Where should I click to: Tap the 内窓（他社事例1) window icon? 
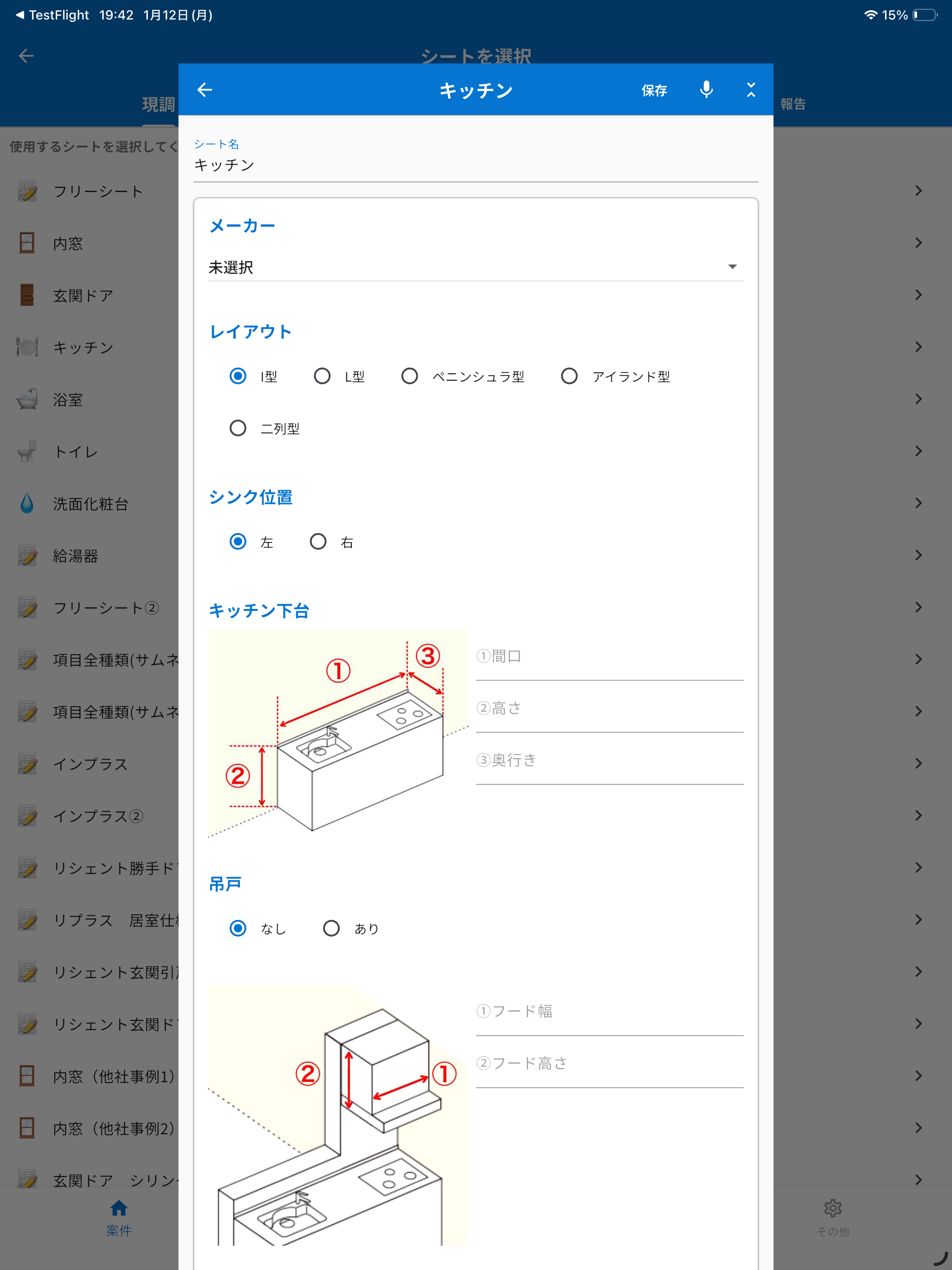click(x=27, y=1076)
